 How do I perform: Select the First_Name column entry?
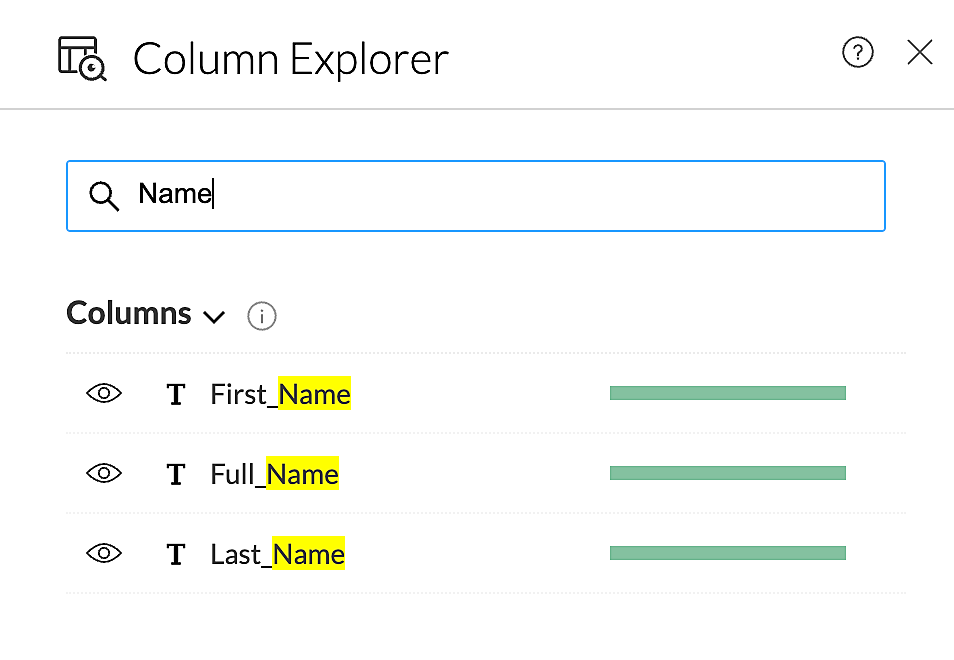coord(281,394)
